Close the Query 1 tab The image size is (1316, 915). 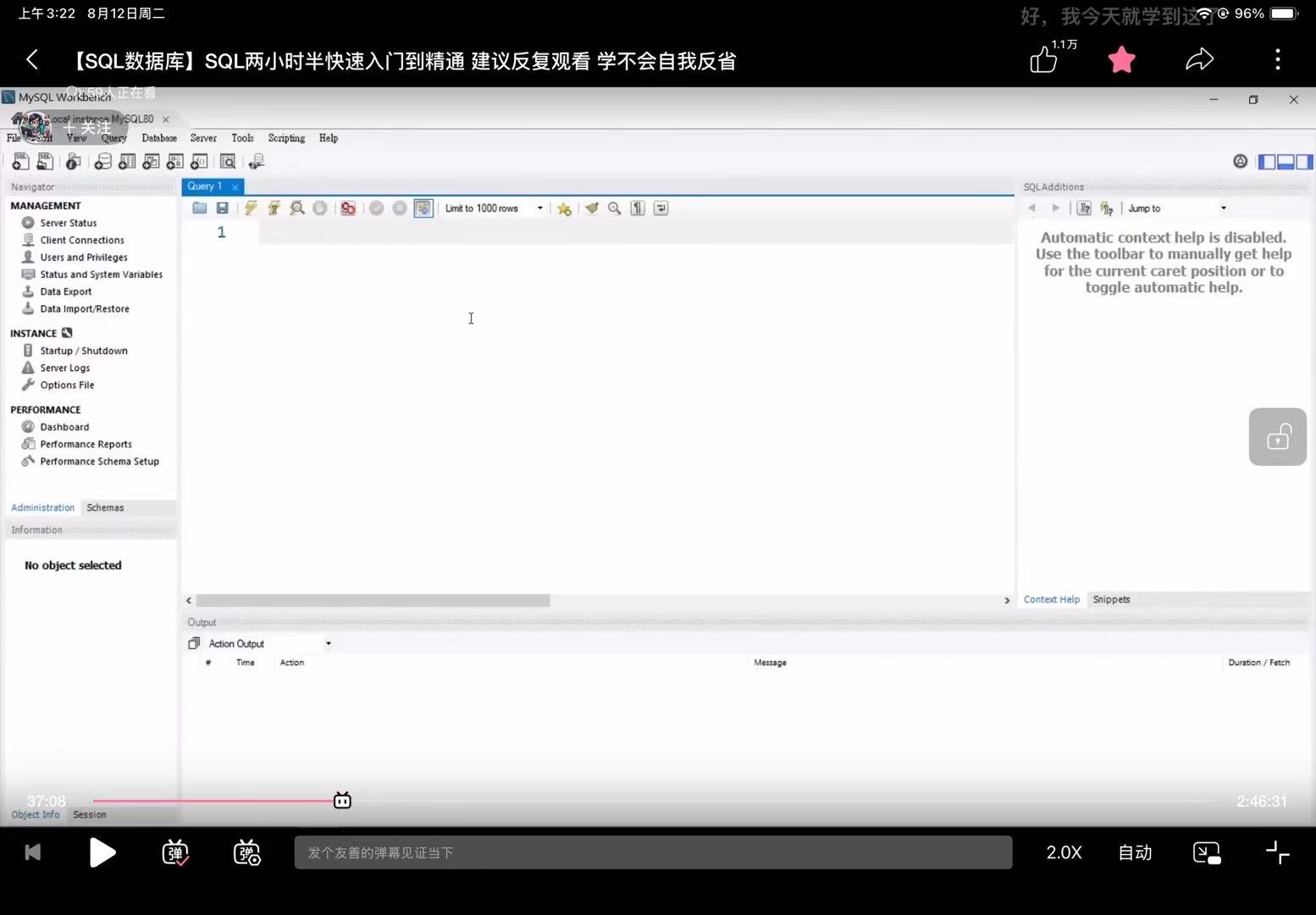pyautogui.click(x=235, y=186)
